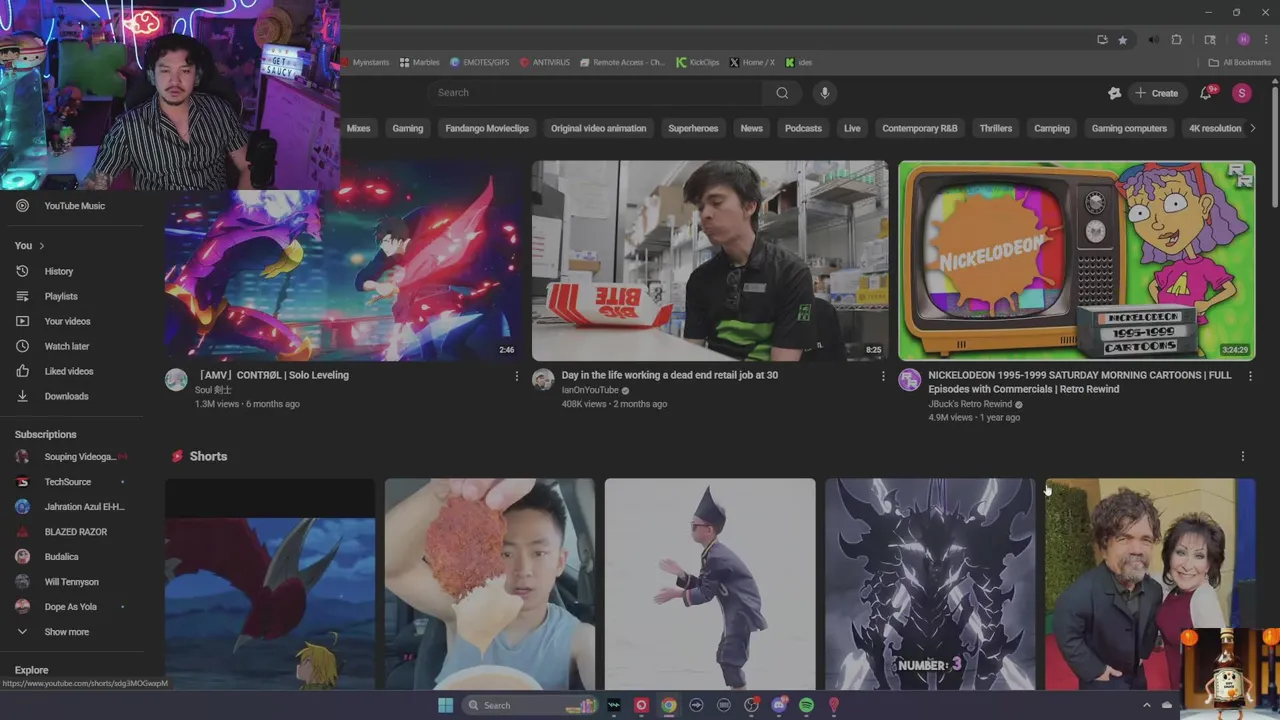Open the Soul channel avatar under the AMV video
The height and width of the screenshot is (720, 1280).
[176, 380]
